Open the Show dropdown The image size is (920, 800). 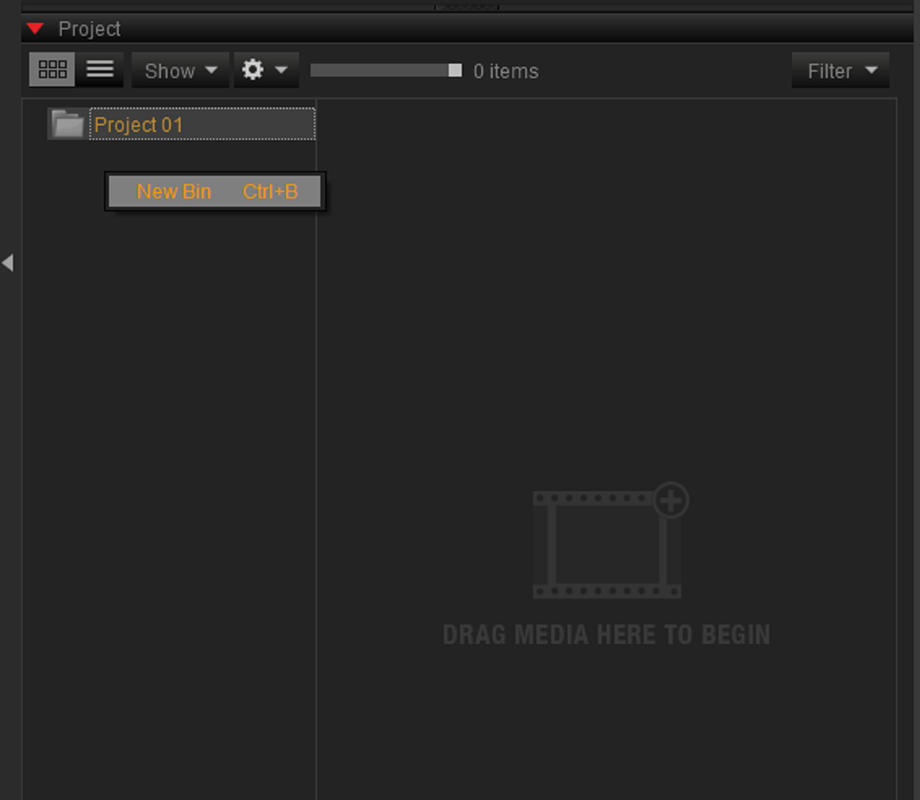pyautogui.click(x=180, y=70)
